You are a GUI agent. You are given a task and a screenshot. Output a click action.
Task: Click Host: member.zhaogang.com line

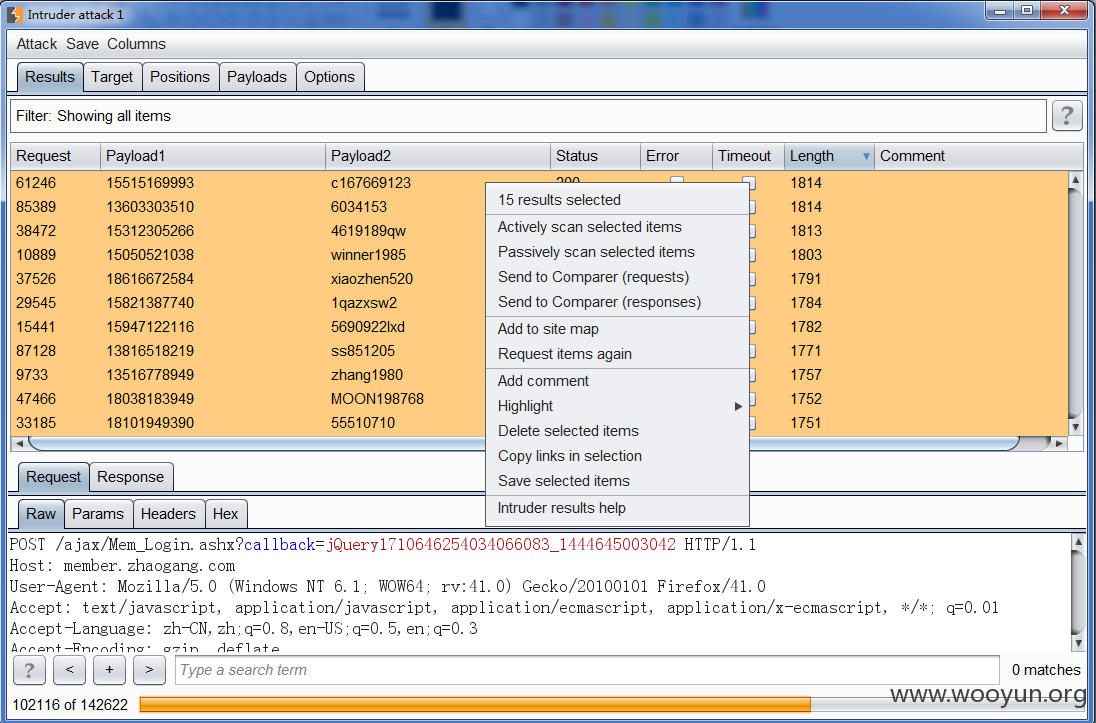pyautogui.click(x=122, y=566)
